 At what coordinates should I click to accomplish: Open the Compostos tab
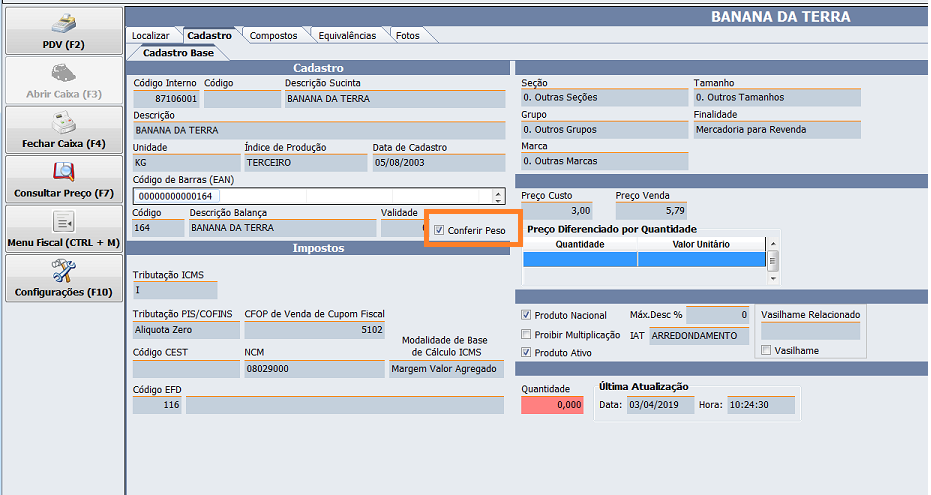pos(273,35)
